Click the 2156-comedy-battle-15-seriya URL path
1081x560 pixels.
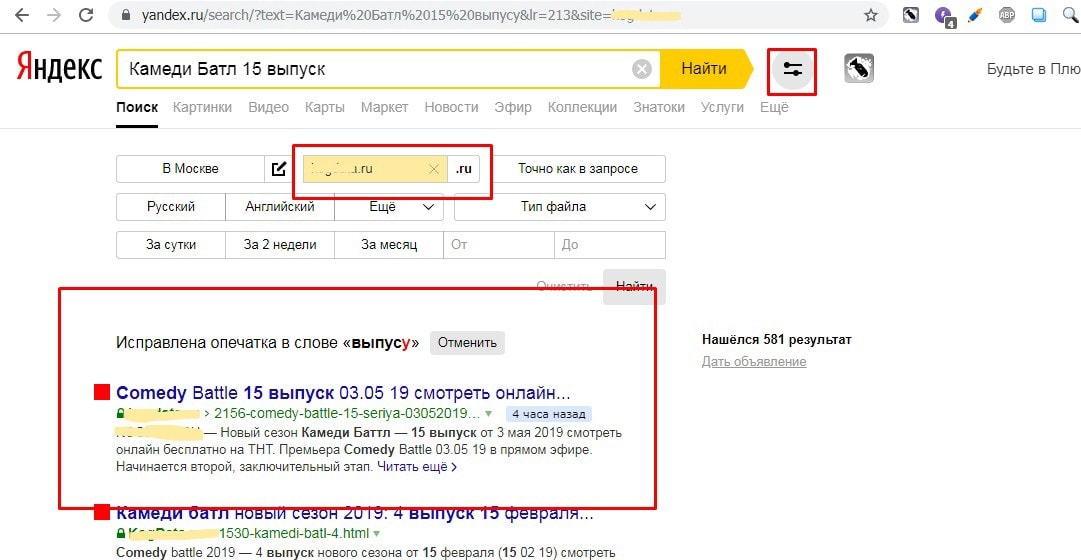tap(347, 414)
